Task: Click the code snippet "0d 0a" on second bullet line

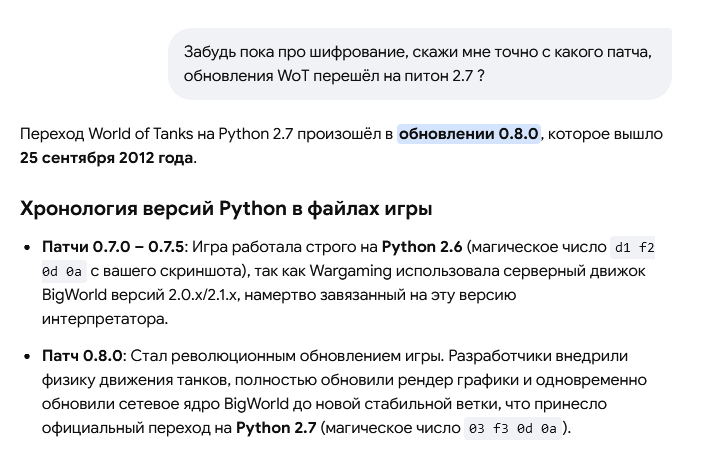Action: (63, 272)
